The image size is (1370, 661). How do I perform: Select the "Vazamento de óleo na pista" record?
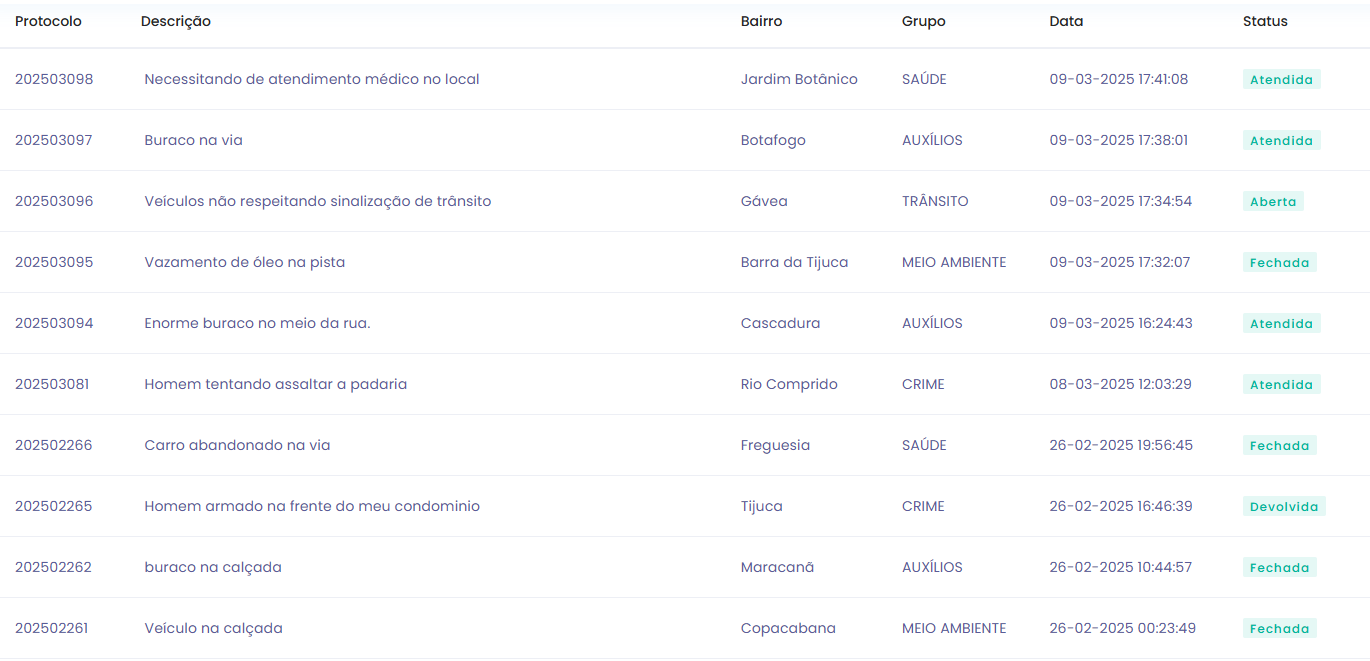pyautogui.click(x=245, y=262)
